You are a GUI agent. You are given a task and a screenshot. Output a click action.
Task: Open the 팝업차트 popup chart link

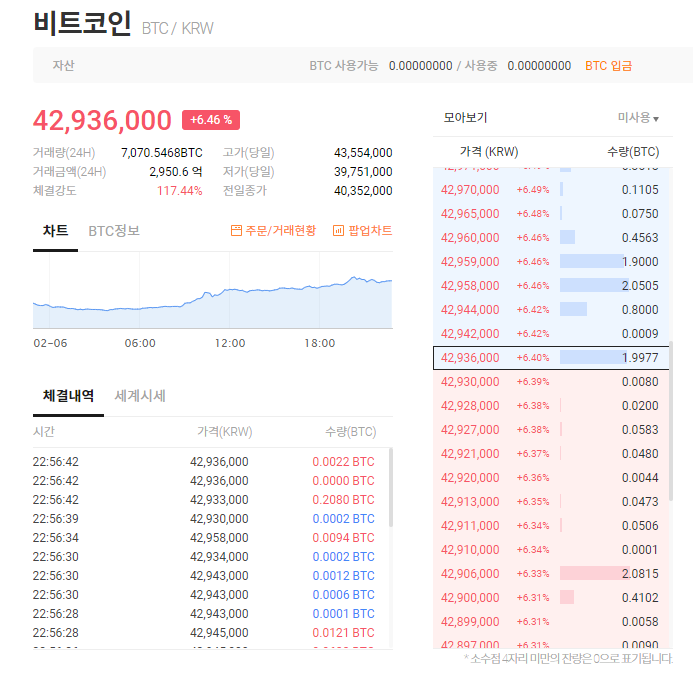coord(362,230)
